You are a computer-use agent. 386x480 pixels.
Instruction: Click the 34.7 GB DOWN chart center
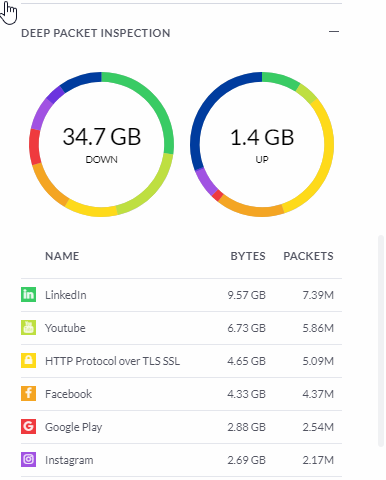(102, 144)
